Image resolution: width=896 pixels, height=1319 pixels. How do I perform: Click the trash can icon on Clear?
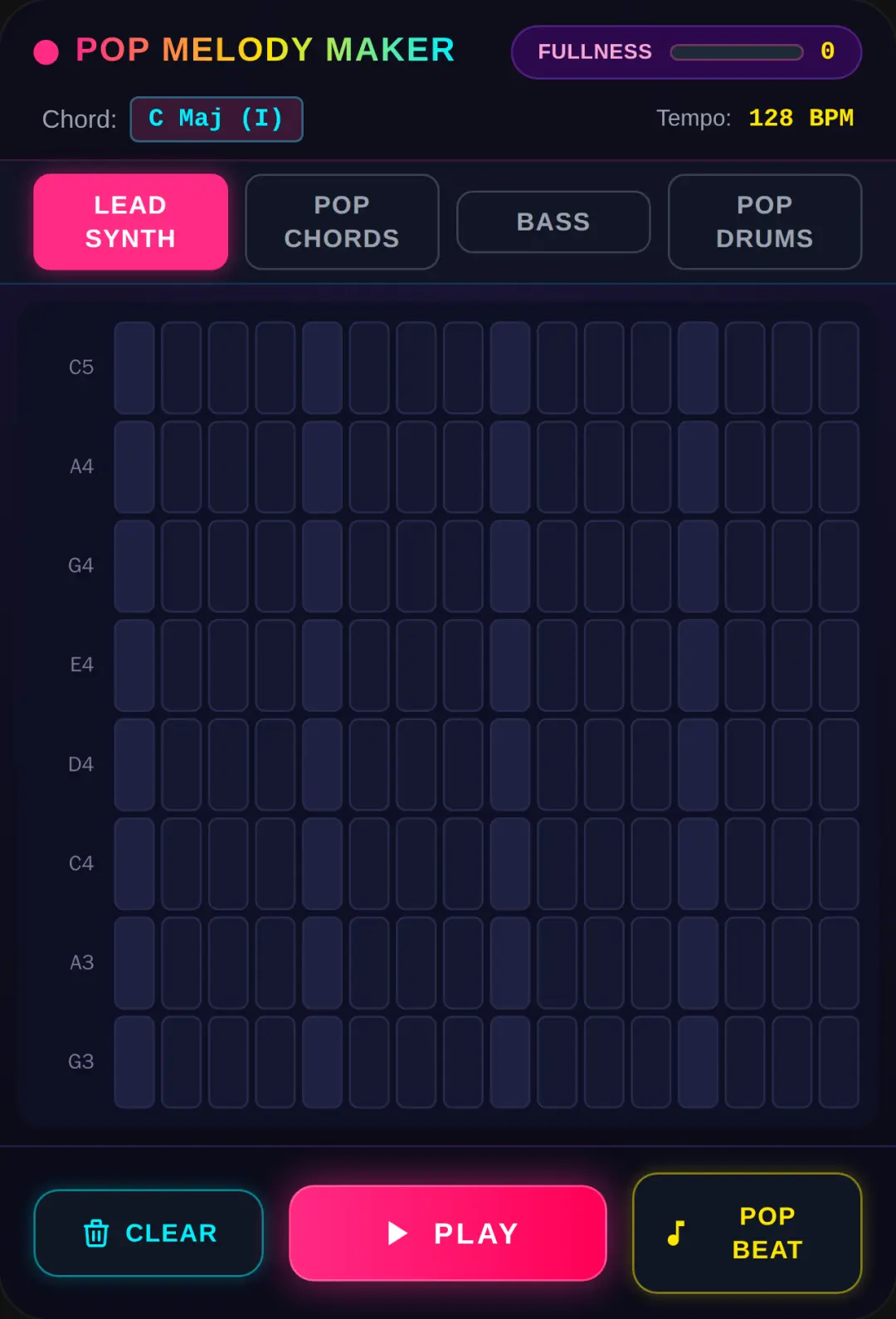(96, 1234)
